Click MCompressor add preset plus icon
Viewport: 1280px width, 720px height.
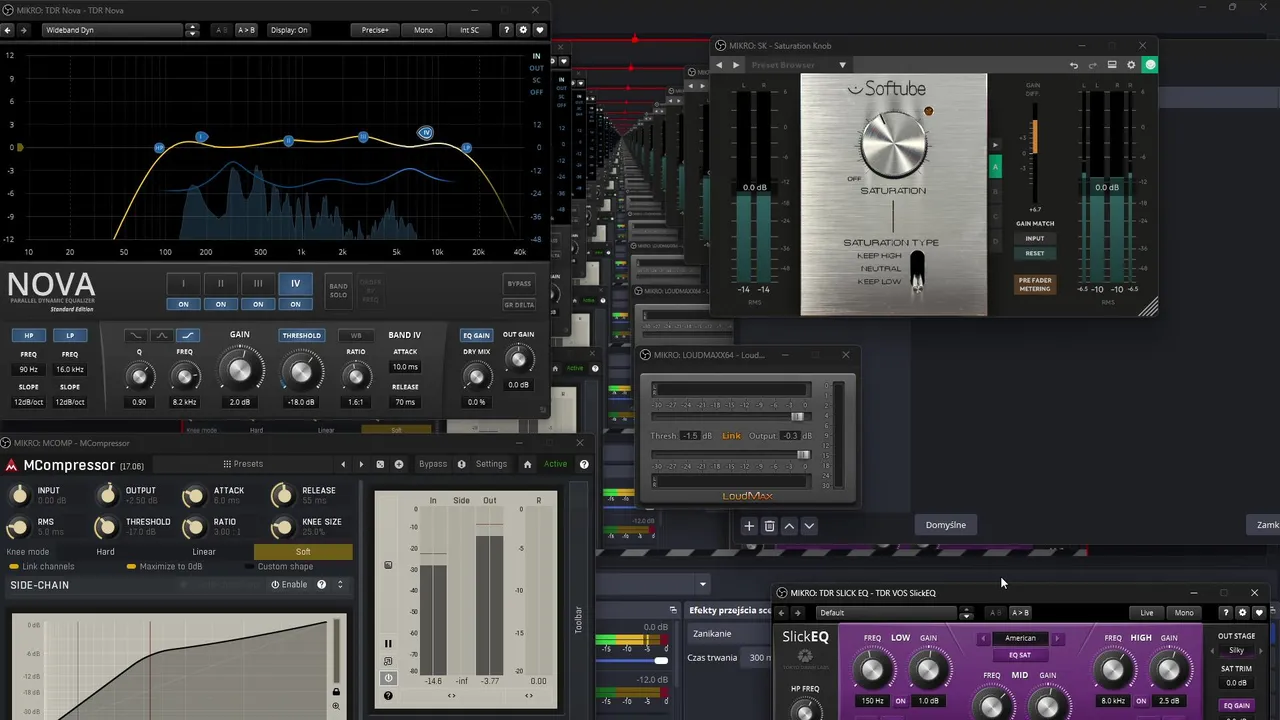(x=399, y=464)
